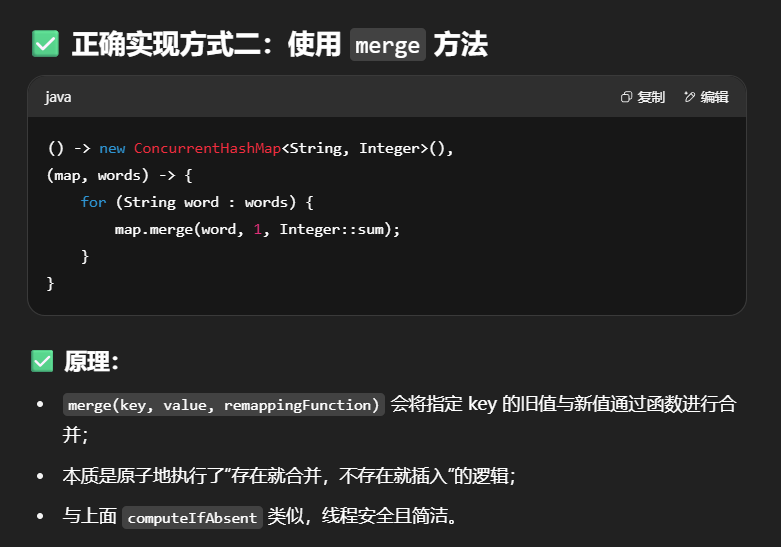Click the (map, words) lambda parameters in the code
Viewport: 781px width, 547px height.
click(93, 175)
